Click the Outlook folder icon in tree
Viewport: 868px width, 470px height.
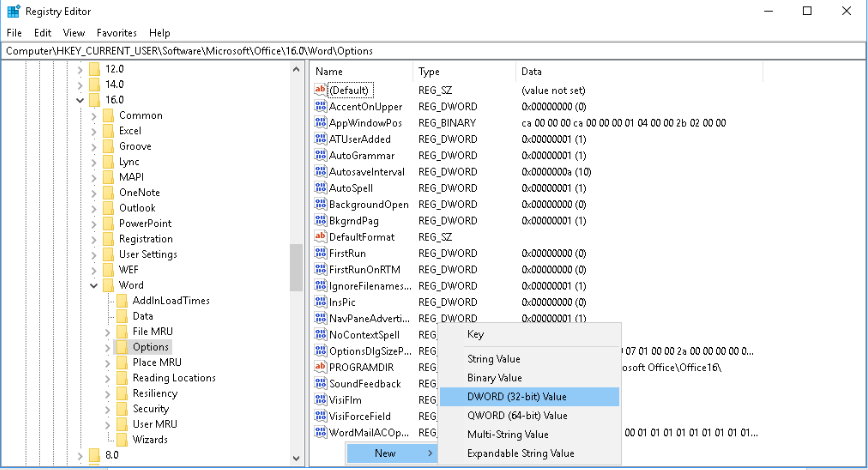point(108,208)
